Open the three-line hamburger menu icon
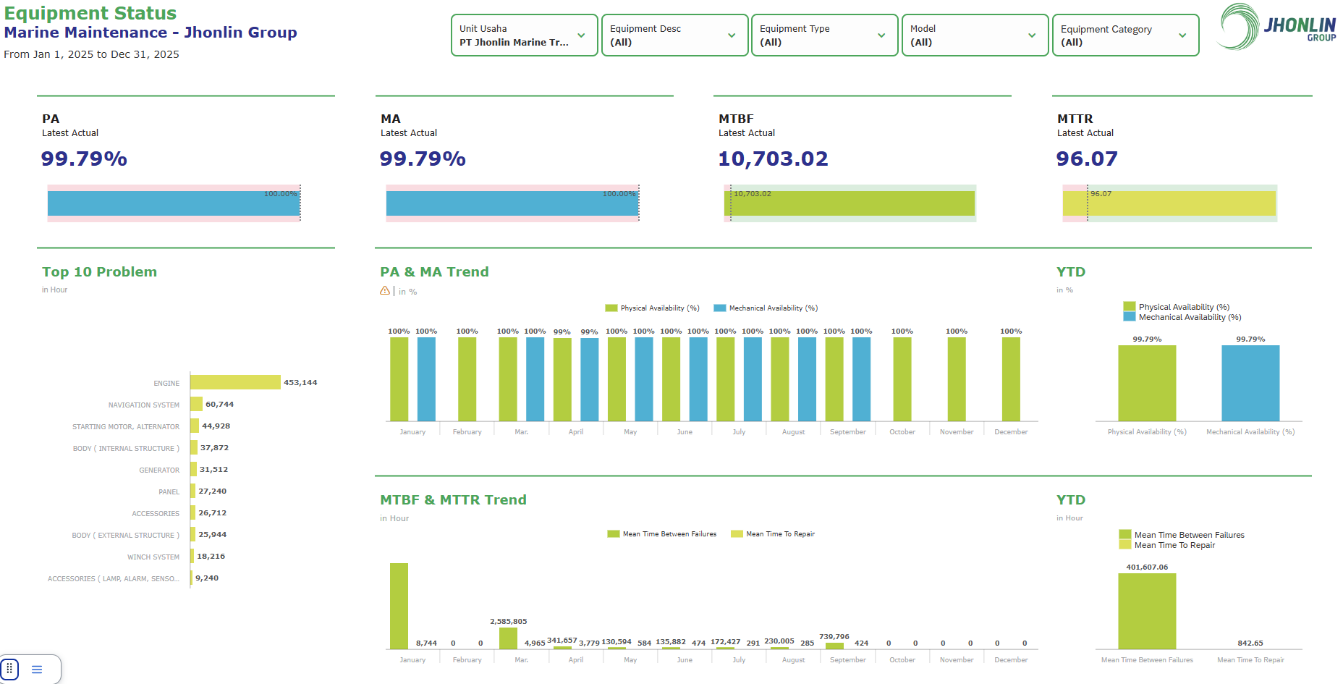 click(x=37, y=669)
